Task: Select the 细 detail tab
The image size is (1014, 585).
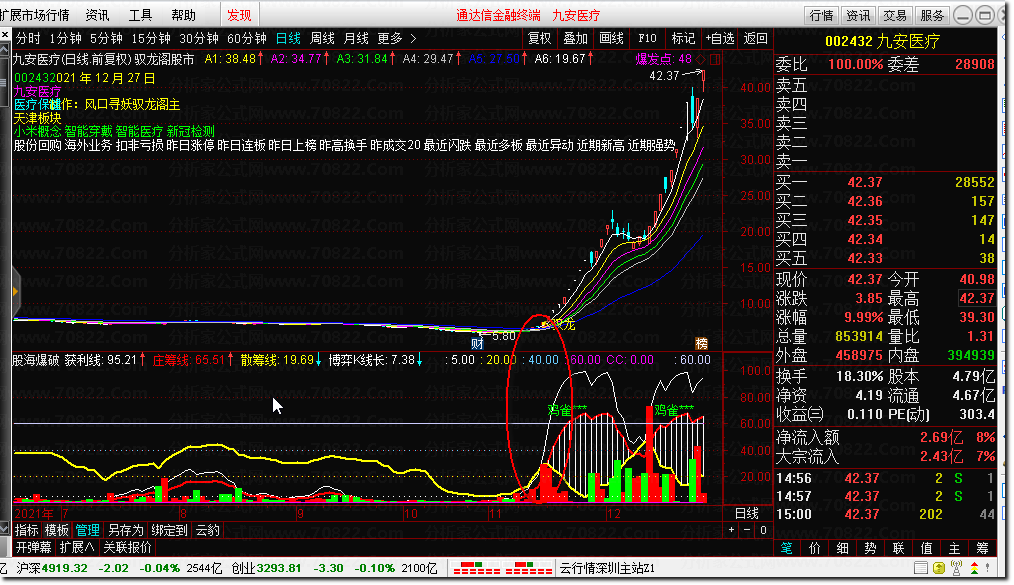Action: click(843, 548)
